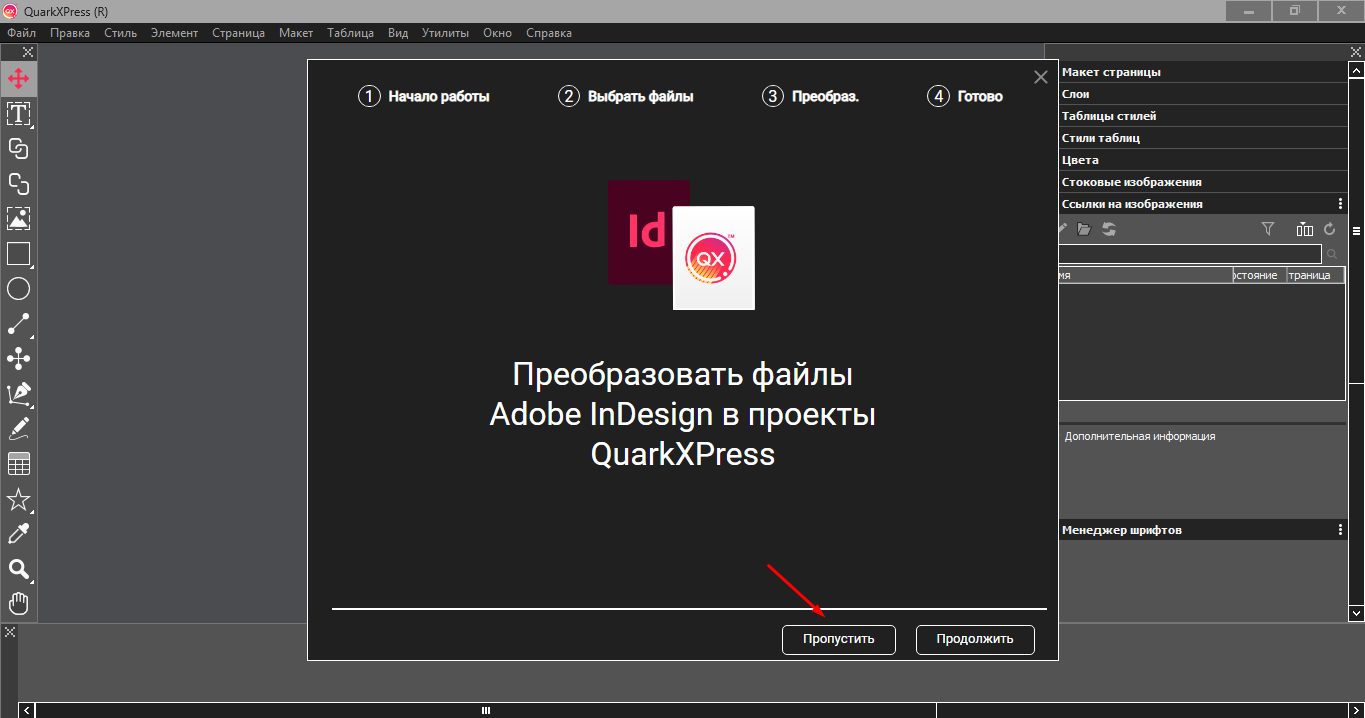Click the open folder icon in image links panel
Screen dimensions: 1365x718
pos(1084,229)
